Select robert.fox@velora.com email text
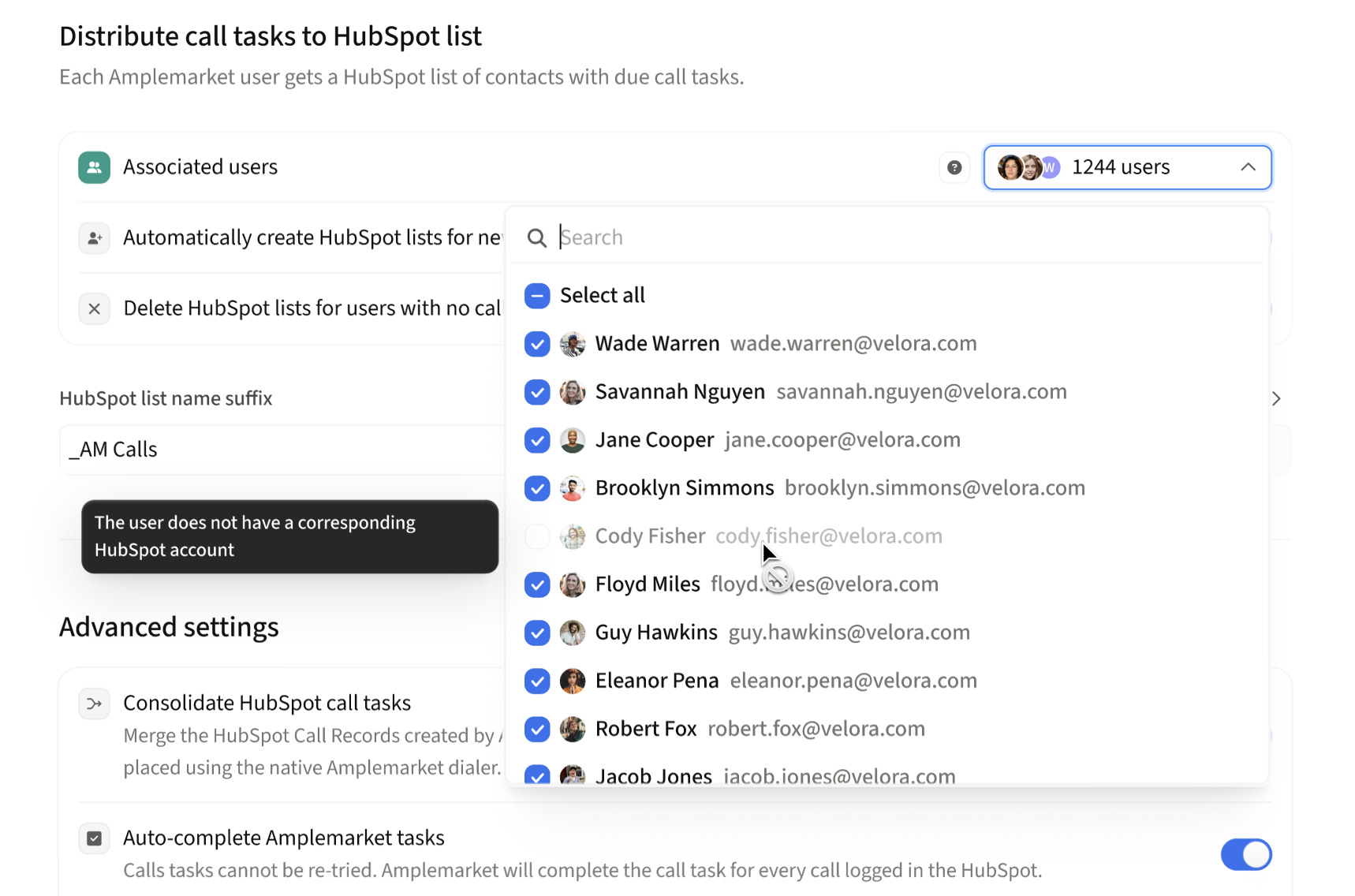This screenshot has height=896, width=1355. (x=816, y=729)
